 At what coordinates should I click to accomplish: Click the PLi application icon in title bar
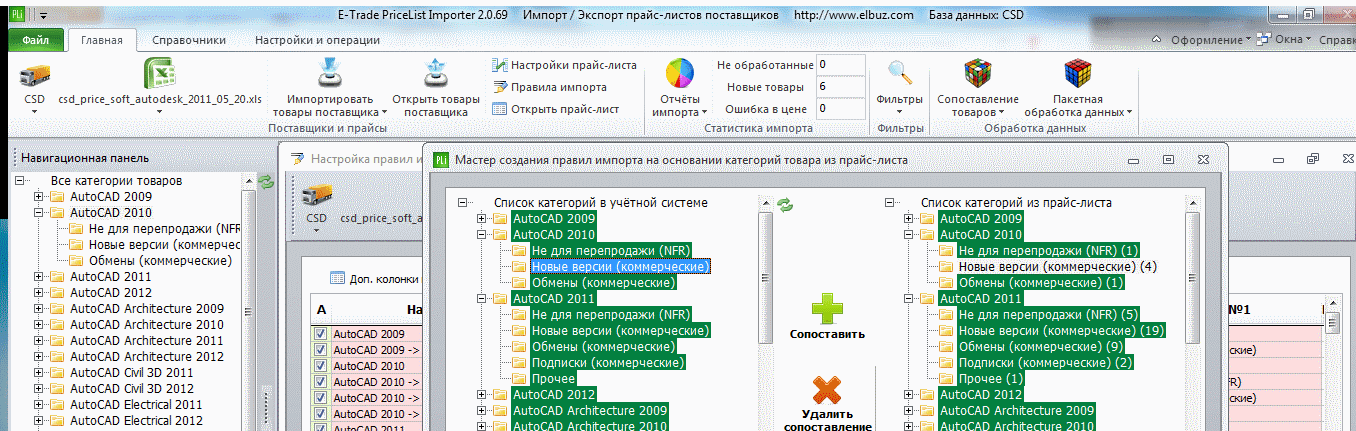17,15
